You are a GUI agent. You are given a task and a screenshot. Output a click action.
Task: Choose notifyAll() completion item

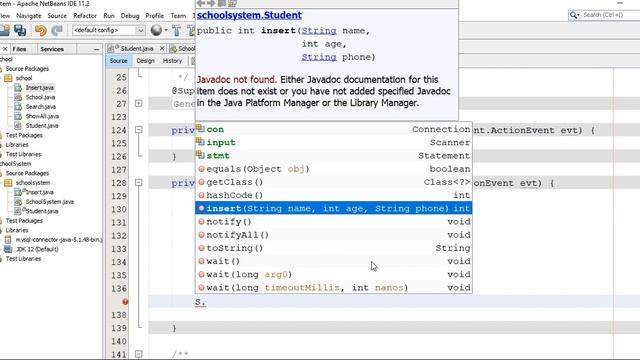click(x=333, y=235)
